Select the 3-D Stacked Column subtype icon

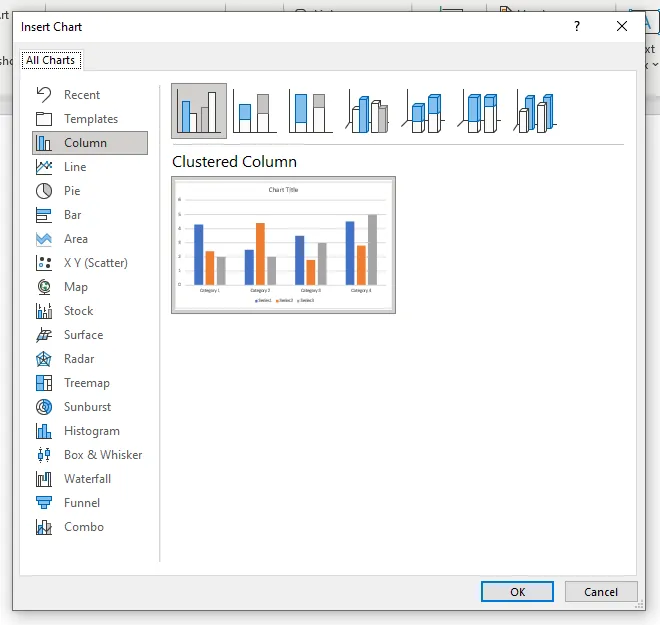click(x=425, y=111)
